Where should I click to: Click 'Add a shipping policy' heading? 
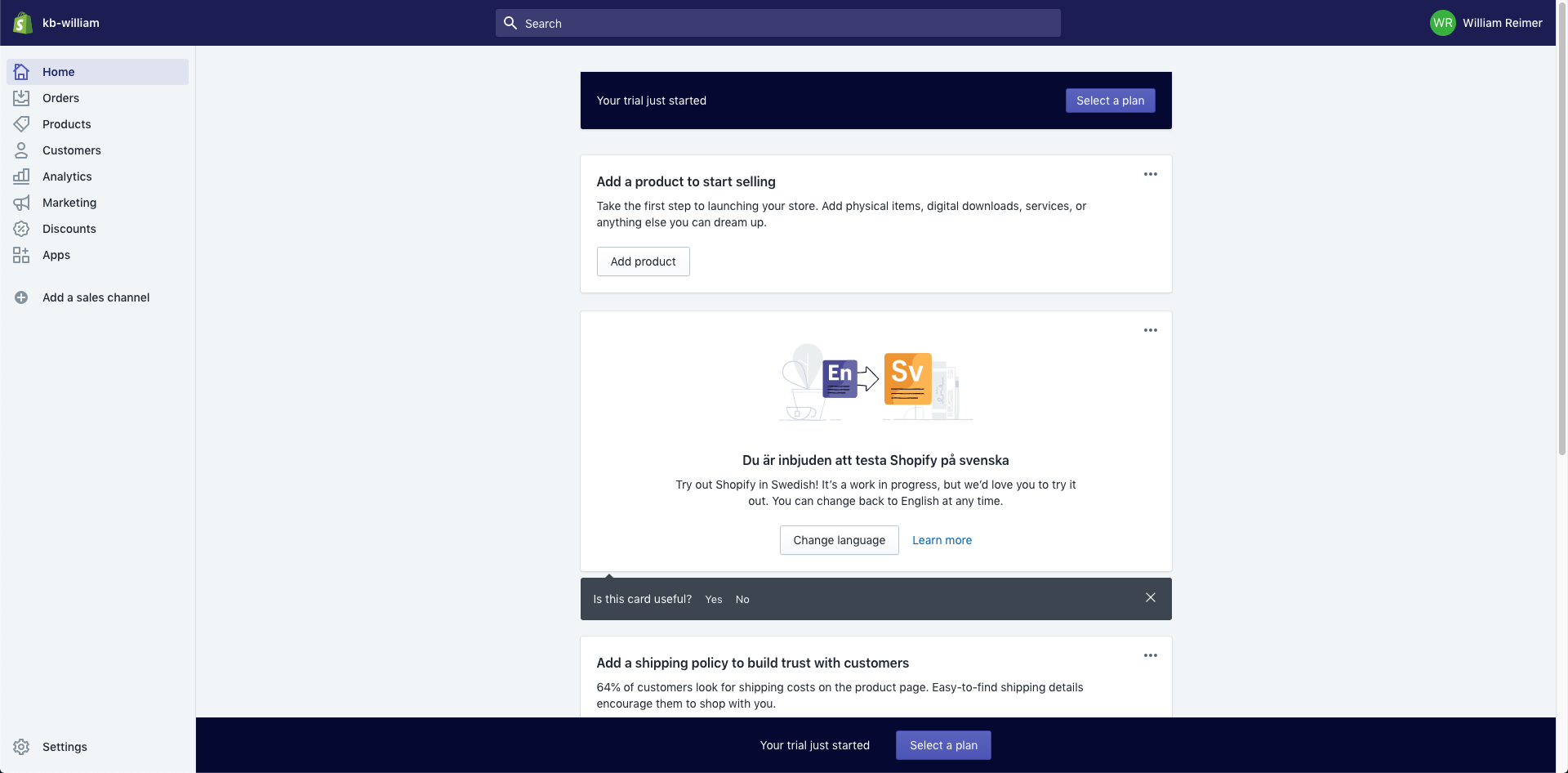click(x=752, y=663)
